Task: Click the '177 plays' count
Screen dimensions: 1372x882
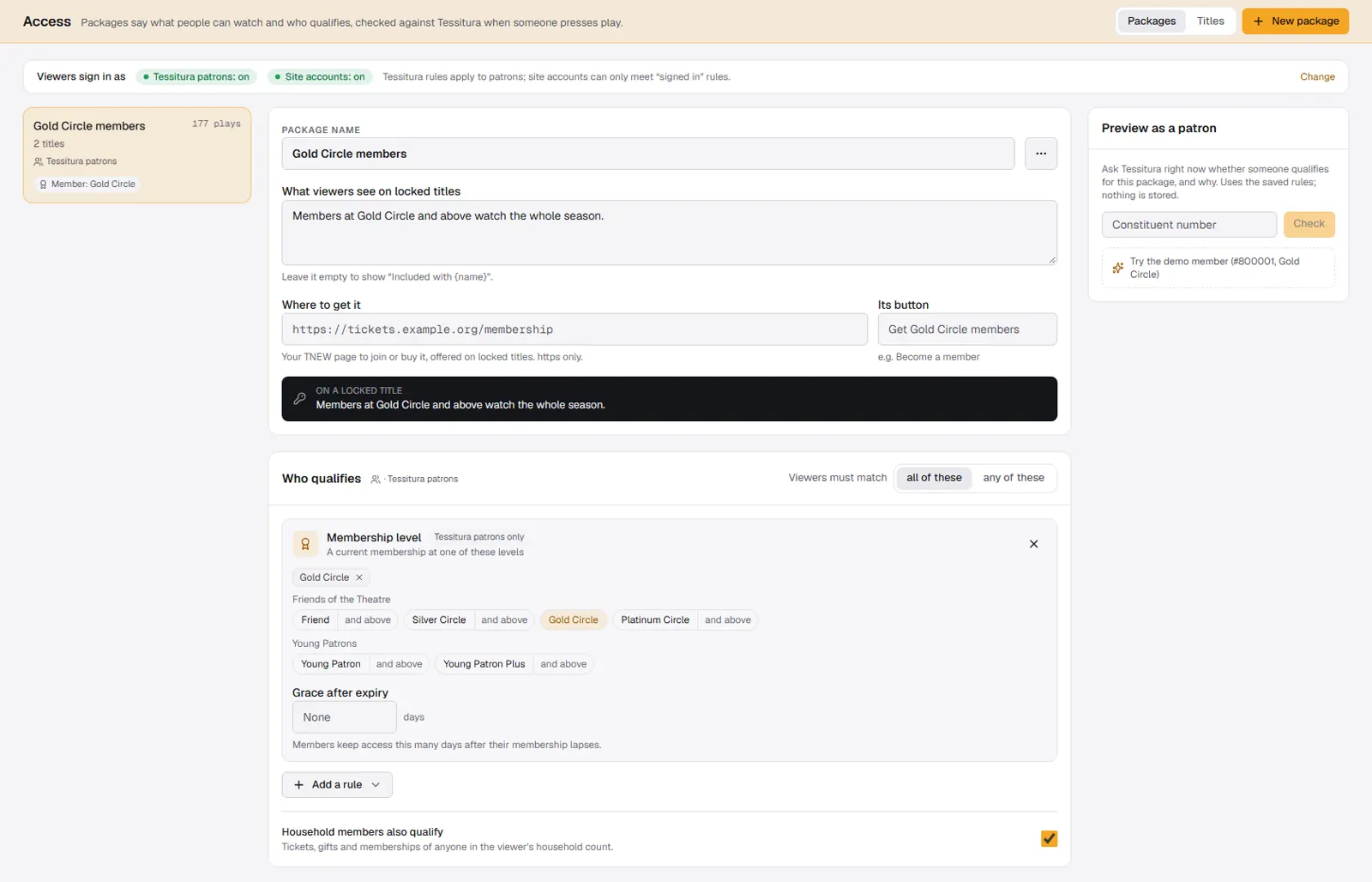Action: pos(216,124)
